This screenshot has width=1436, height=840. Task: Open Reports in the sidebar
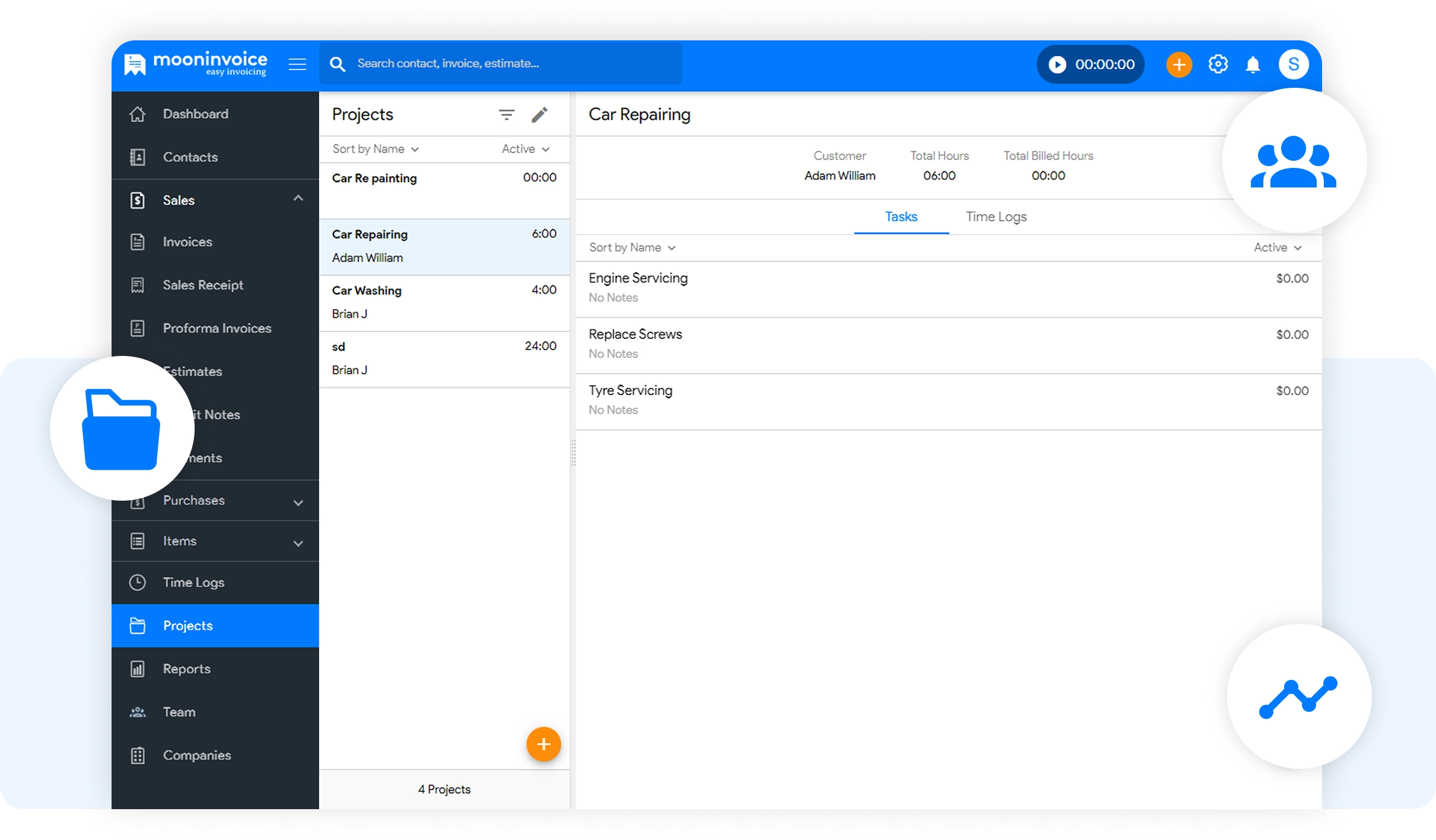pyautogui.click(x=187, y=669)
